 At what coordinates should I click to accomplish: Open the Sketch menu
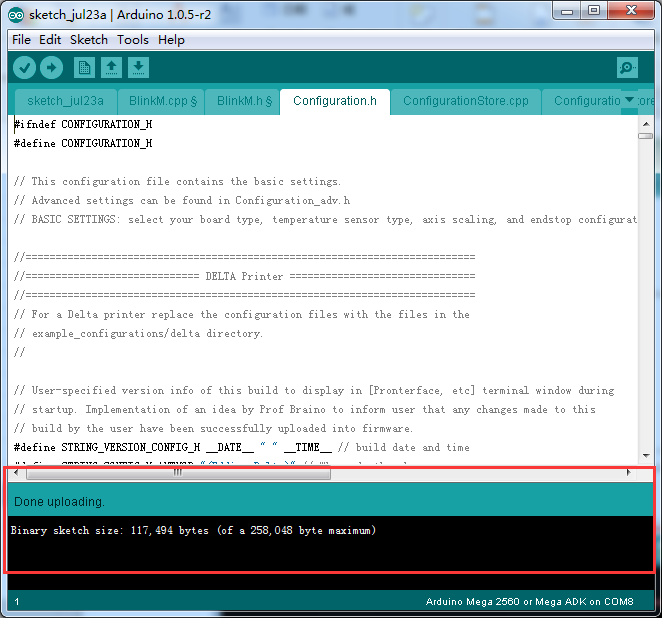coord(89,40)
